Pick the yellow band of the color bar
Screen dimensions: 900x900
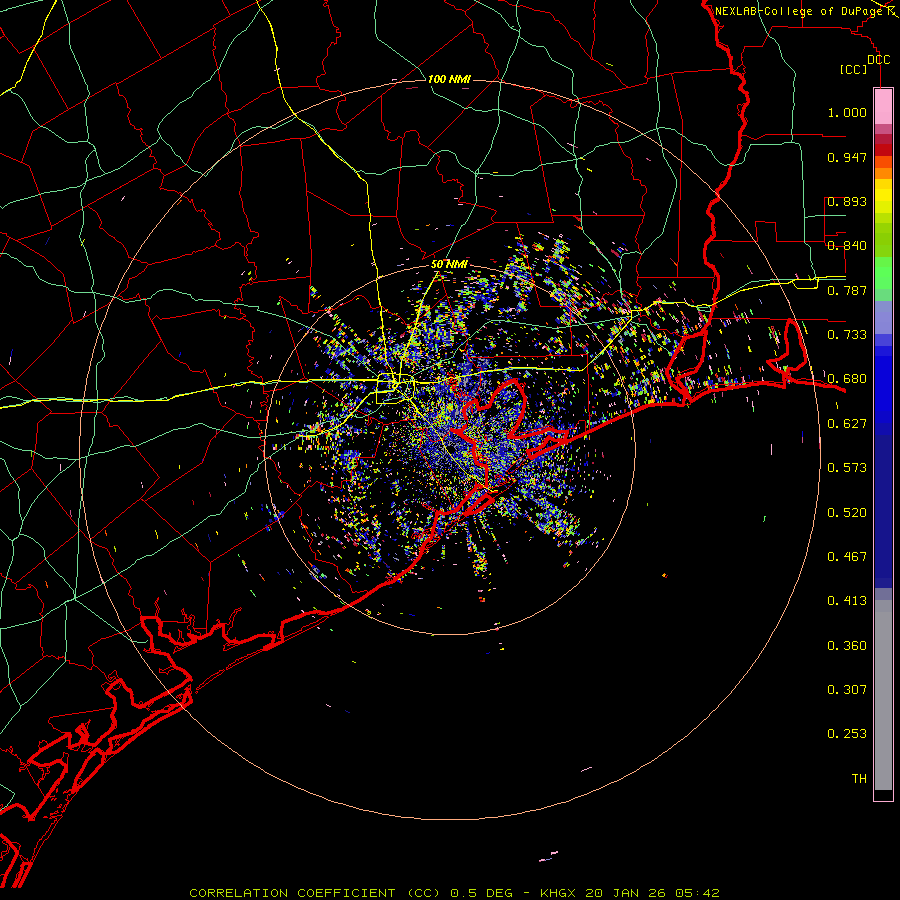click(883, 197)
